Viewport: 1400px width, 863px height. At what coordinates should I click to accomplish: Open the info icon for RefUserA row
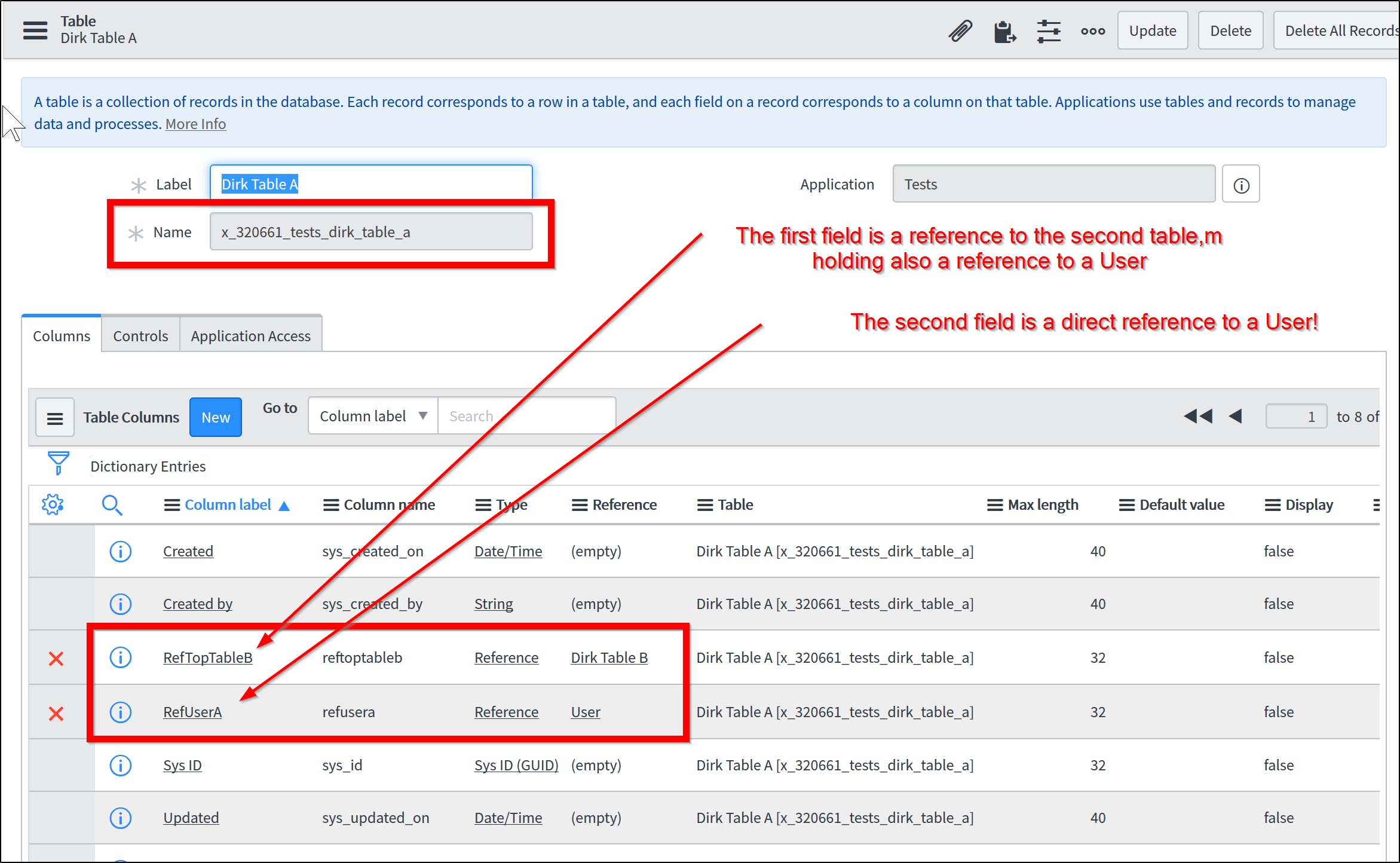120,712
